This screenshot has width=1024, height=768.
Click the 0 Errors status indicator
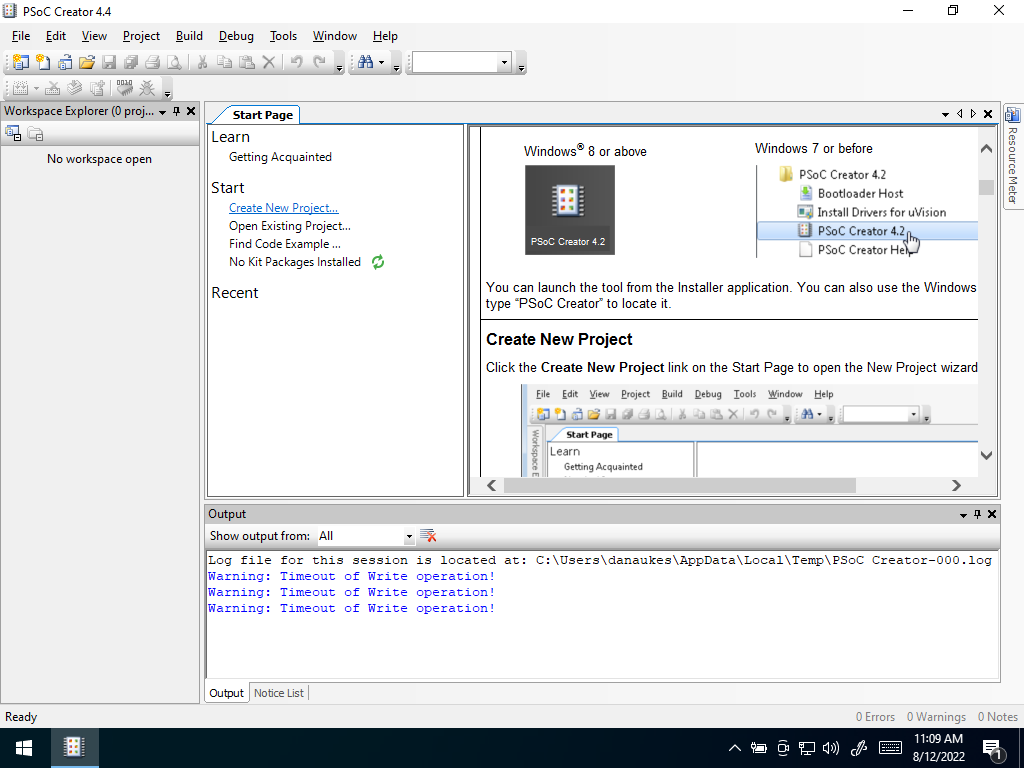(875, 716)
